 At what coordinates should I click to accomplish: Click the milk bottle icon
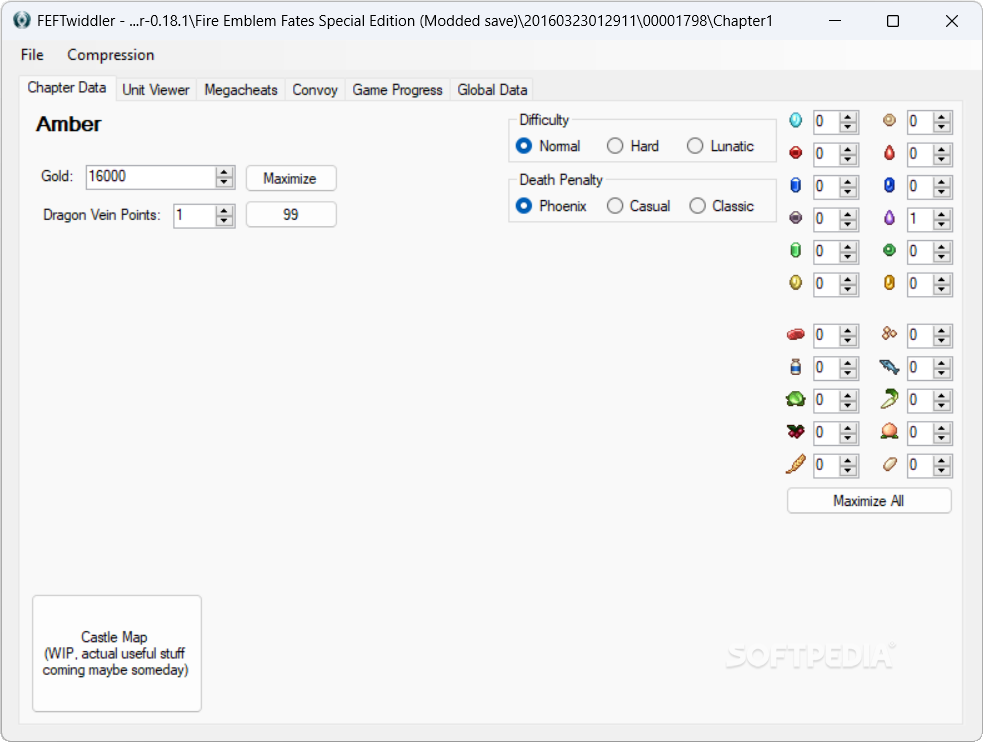coord(796,367)
